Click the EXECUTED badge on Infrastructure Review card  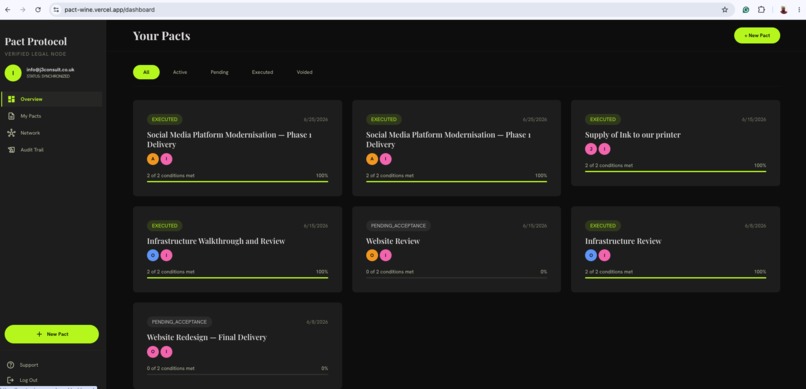[x=602, y=226]
